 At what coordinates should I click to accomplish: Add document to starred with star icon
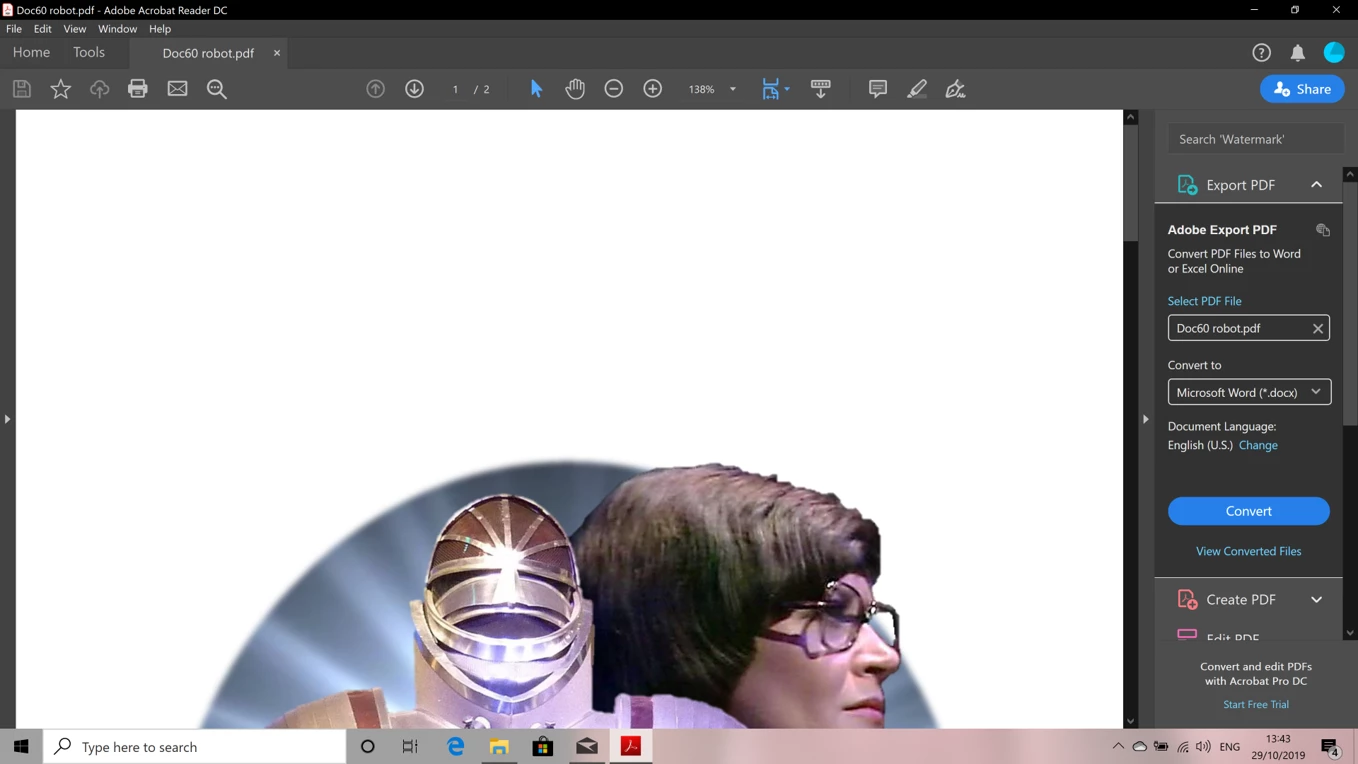point(60,89)
